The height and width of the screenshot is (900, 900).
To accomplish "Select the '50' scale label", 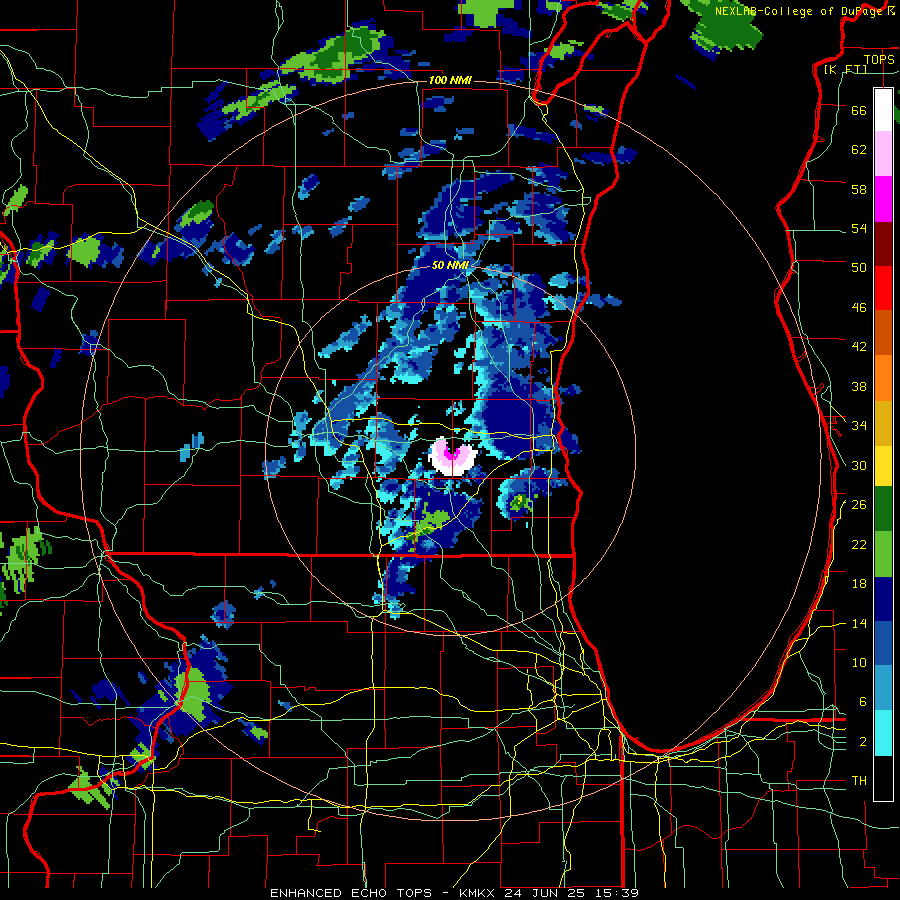I will tap(859, 268).
